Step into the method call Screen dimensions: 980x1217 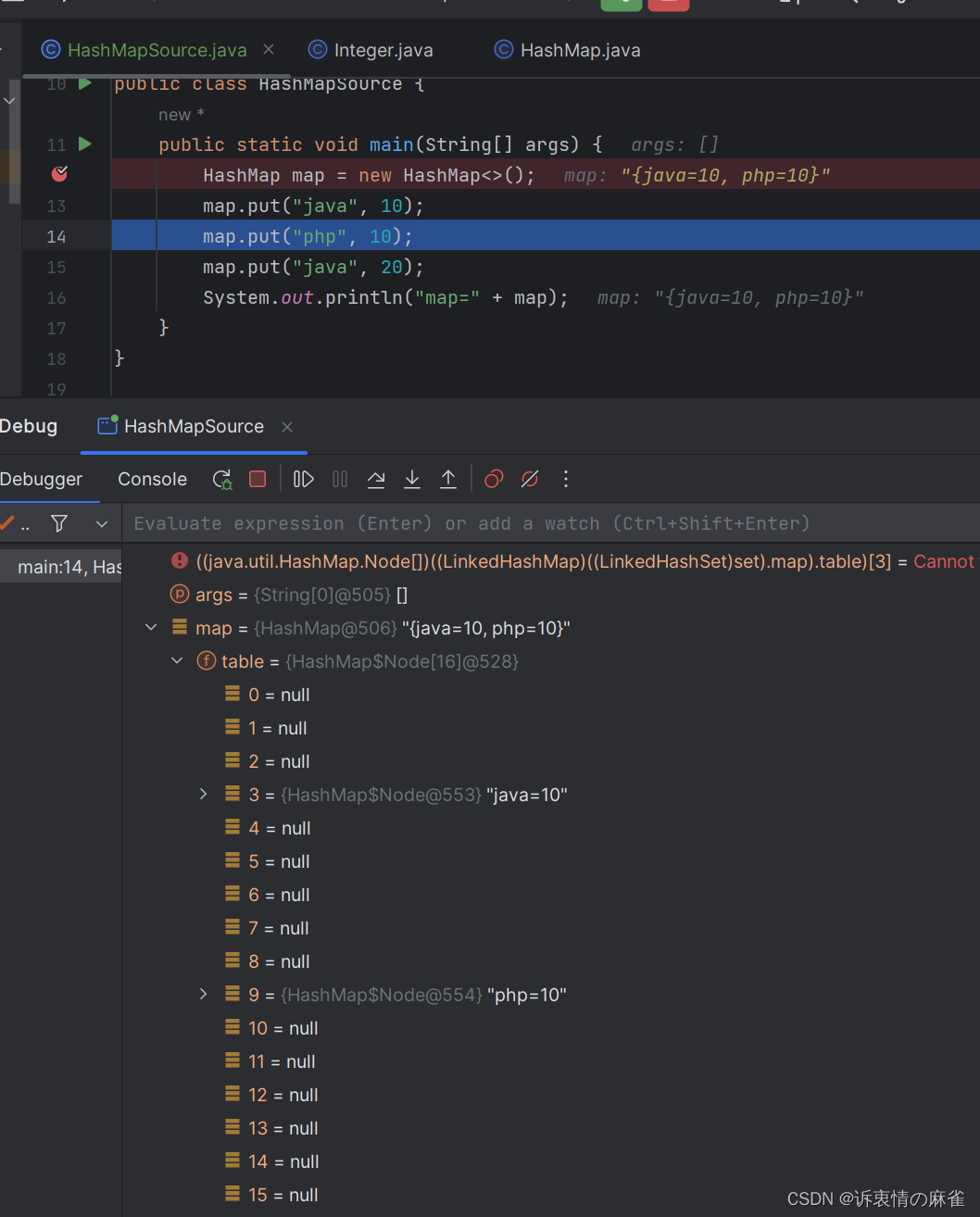point(412,479)
